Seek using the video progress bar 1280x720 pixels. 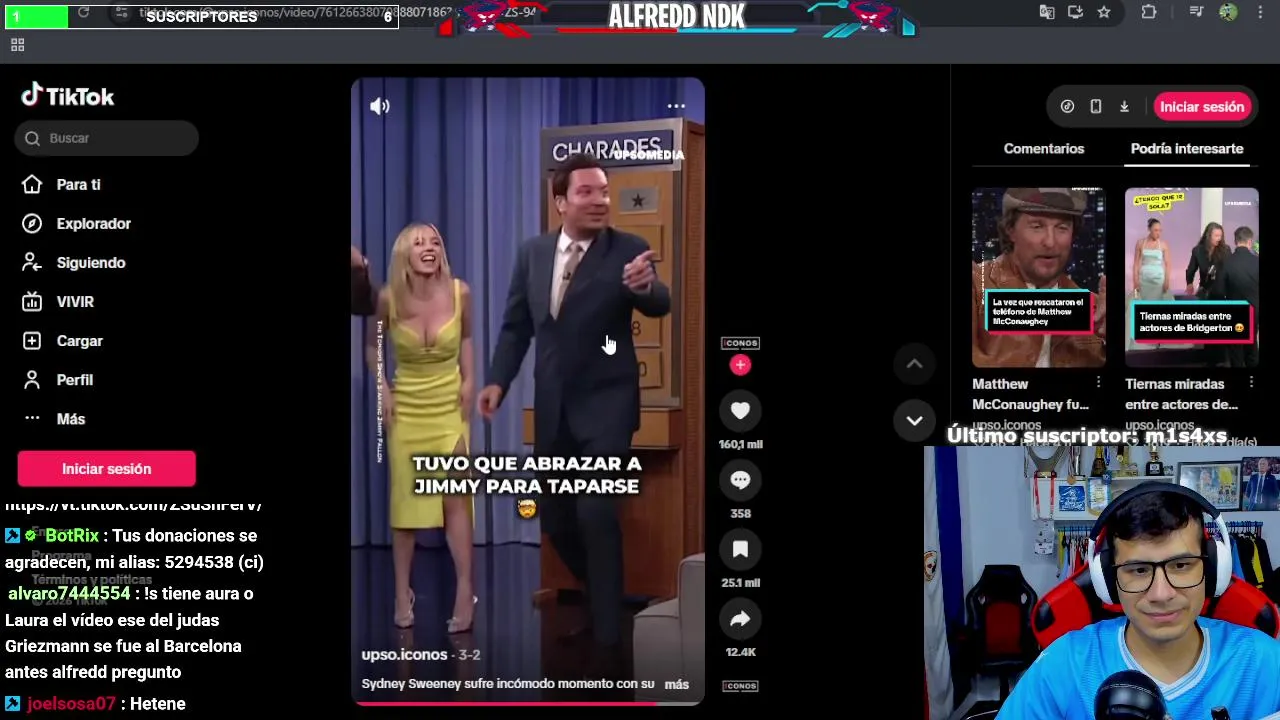coord(527,703)
